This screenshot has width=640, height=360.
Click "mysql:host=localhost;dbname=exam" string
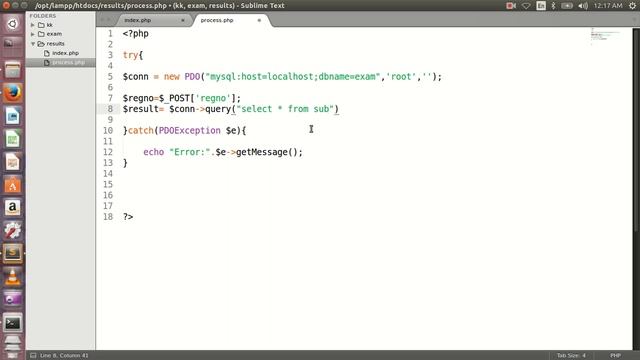(293, 77)
